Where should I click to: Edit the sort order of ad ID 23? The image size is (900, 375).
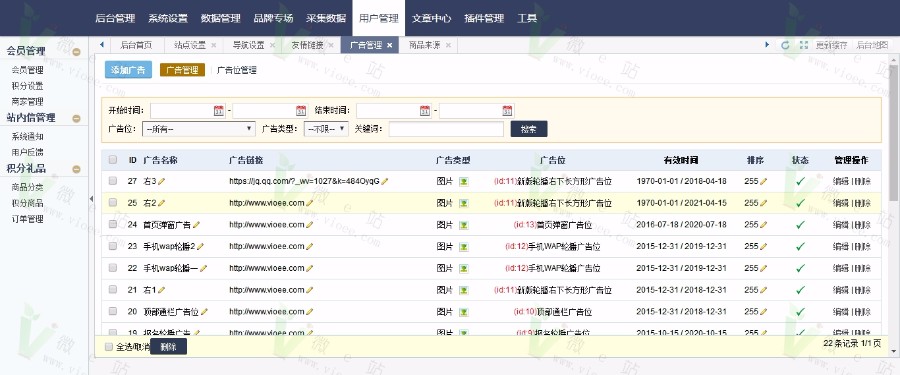(x=763, y=246)
